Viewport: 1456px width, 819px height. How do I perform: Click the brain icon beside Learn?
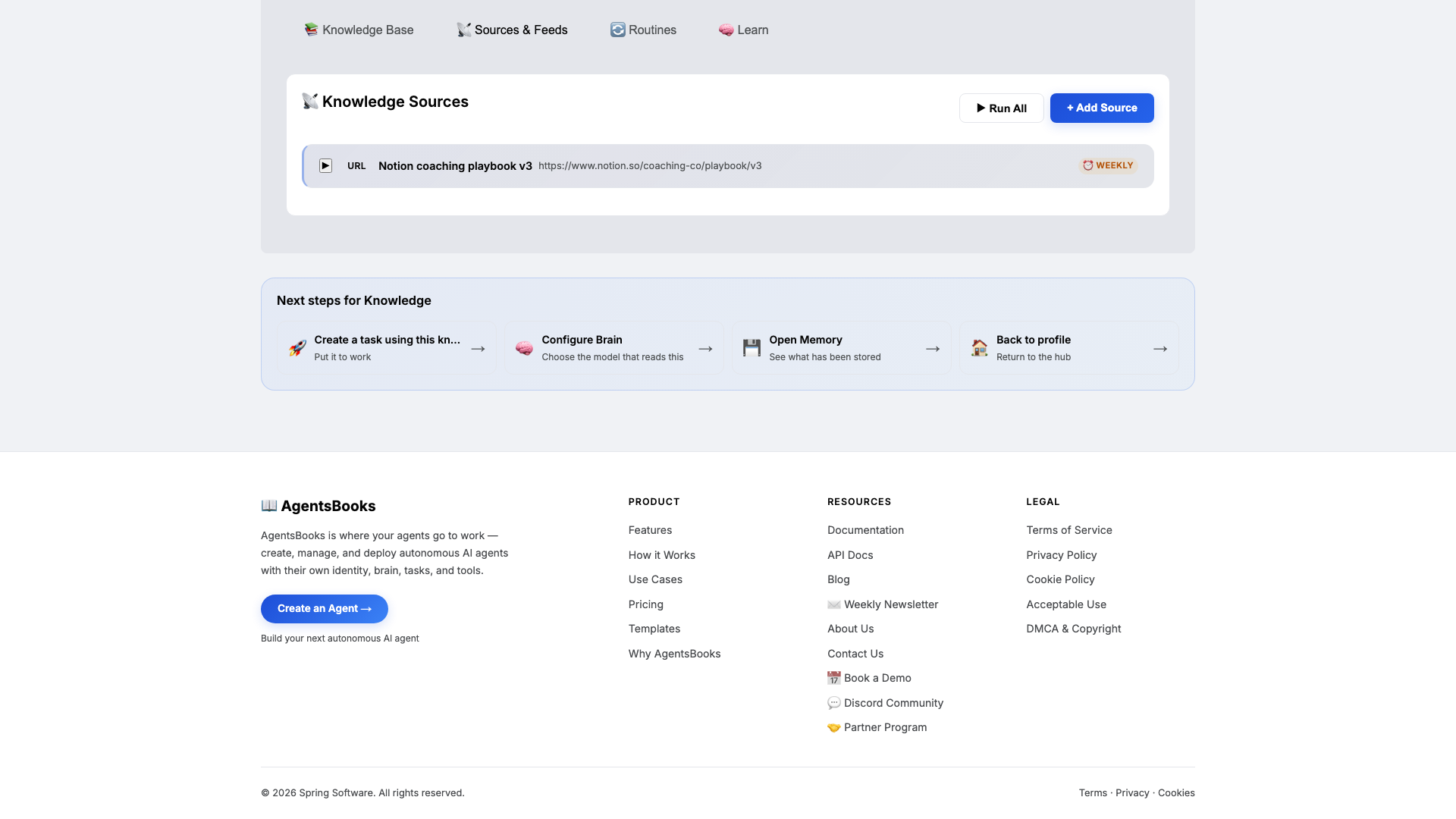click(726, 30)
